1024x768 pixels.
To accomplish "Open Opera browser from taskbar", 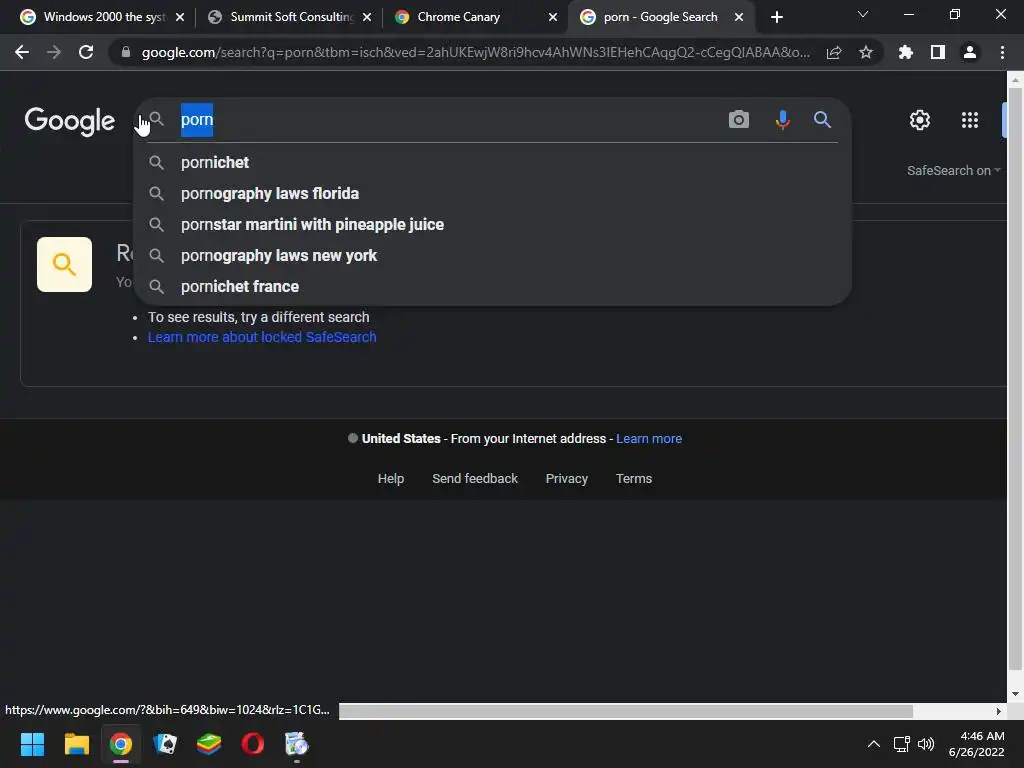I will [x=253, y=744].
